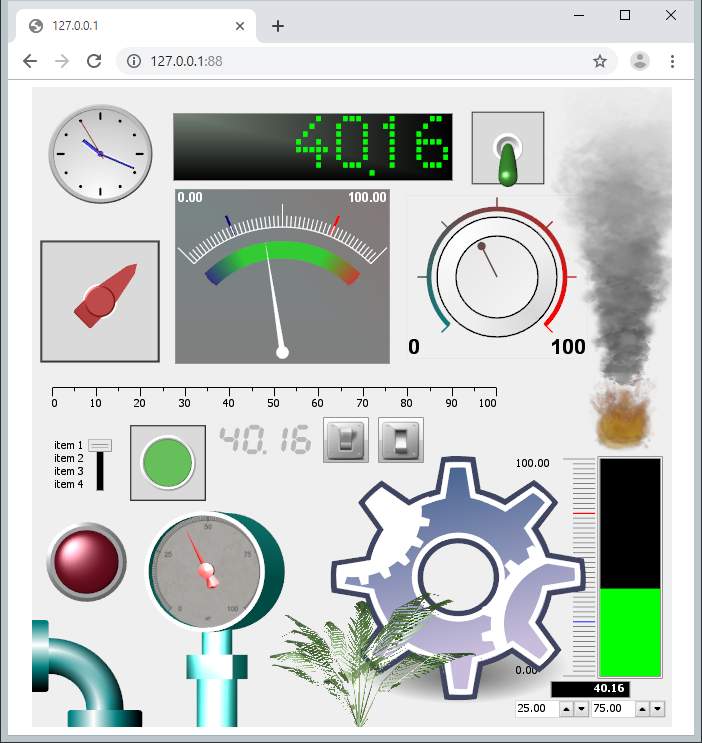The width and height of the screenshot is (702, 743).
Task: Click the dark red round indicator lamp
Action: 86,561
